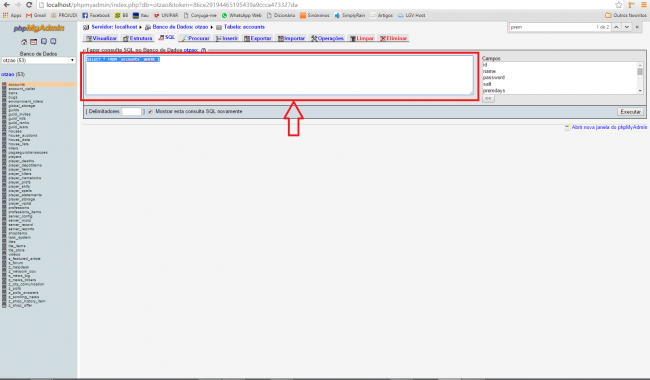Close the browser find bar
Image resolution: width=650 pixels, height=380 pixels.
(x=638, y=27)
